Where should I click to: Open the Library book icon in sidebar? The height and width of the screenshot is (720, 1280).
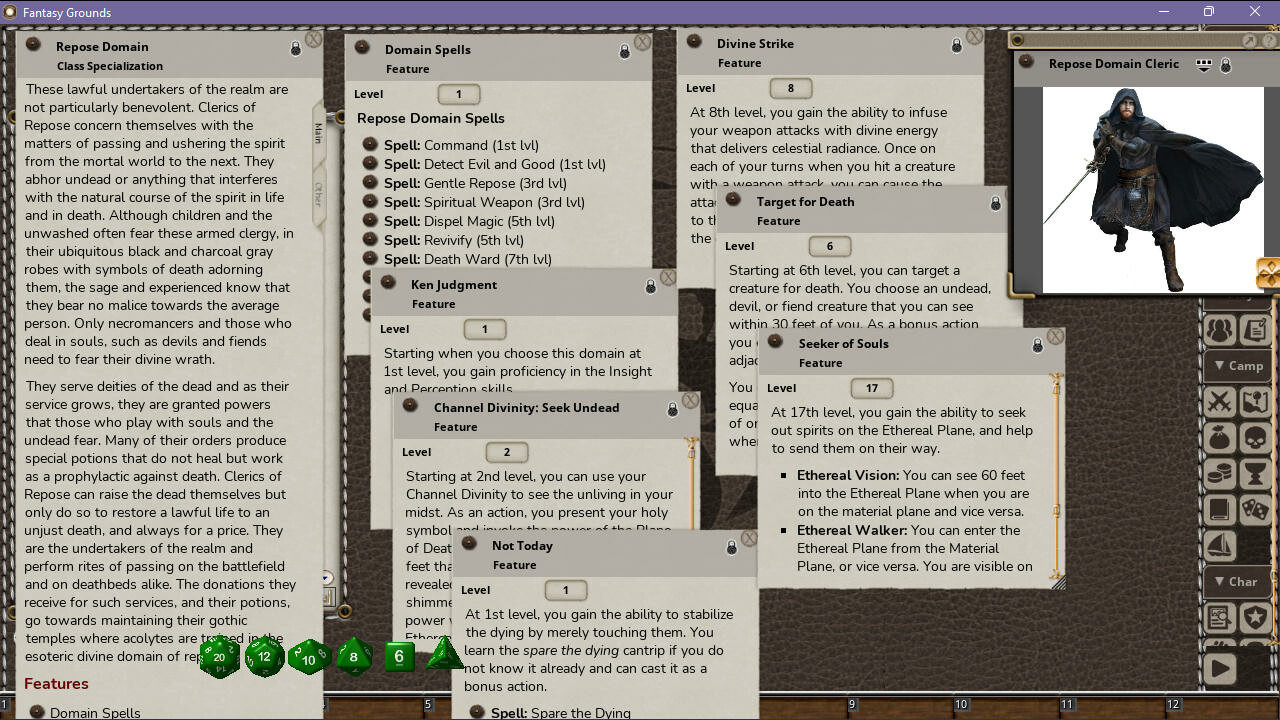point(1218,509)
